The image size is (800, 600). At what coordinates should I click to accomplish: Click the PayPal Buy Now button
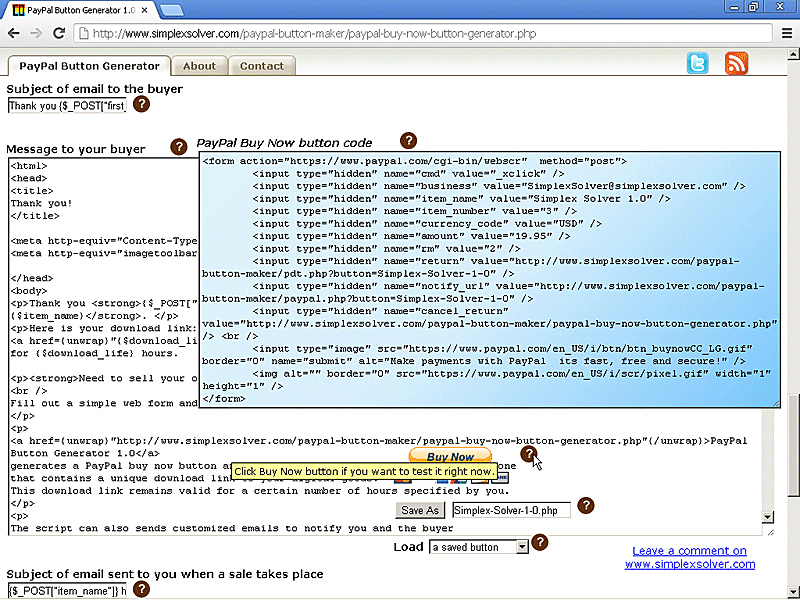tap(450, 456)
